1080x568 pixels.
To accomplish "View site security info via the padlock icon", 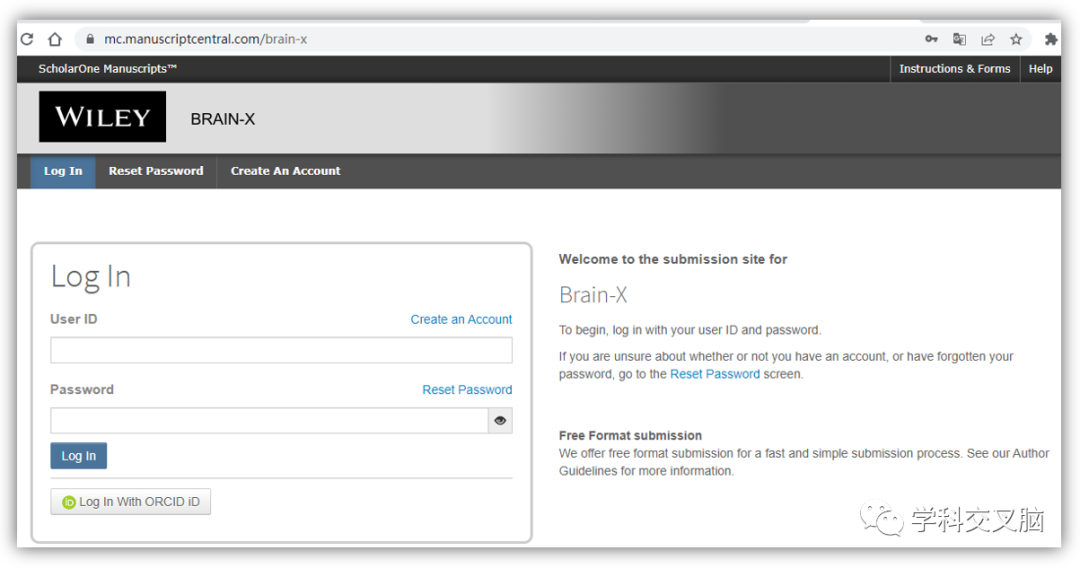I will click(x=90, y=39).
